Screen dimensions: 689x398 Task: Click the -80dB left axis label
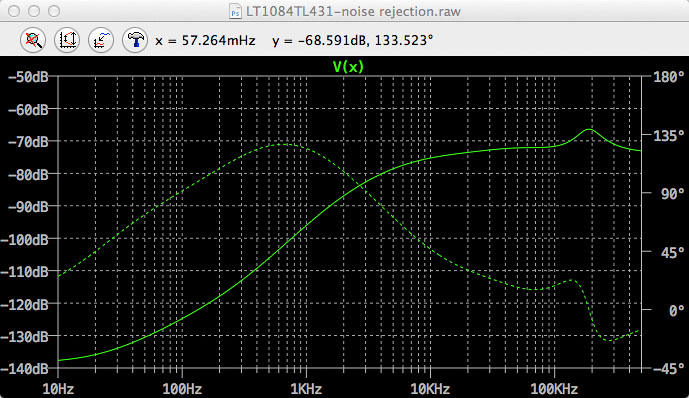(28, 174)
